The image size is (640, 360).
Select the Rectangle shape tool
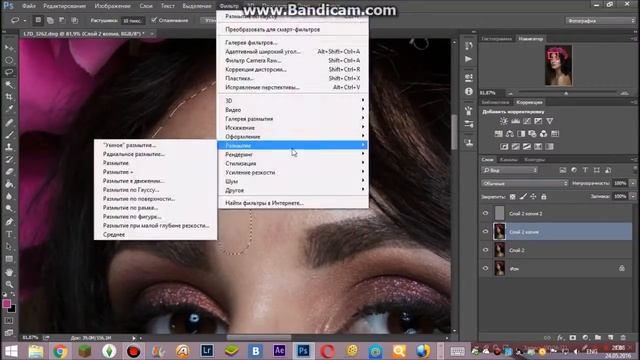coord(9,259)
